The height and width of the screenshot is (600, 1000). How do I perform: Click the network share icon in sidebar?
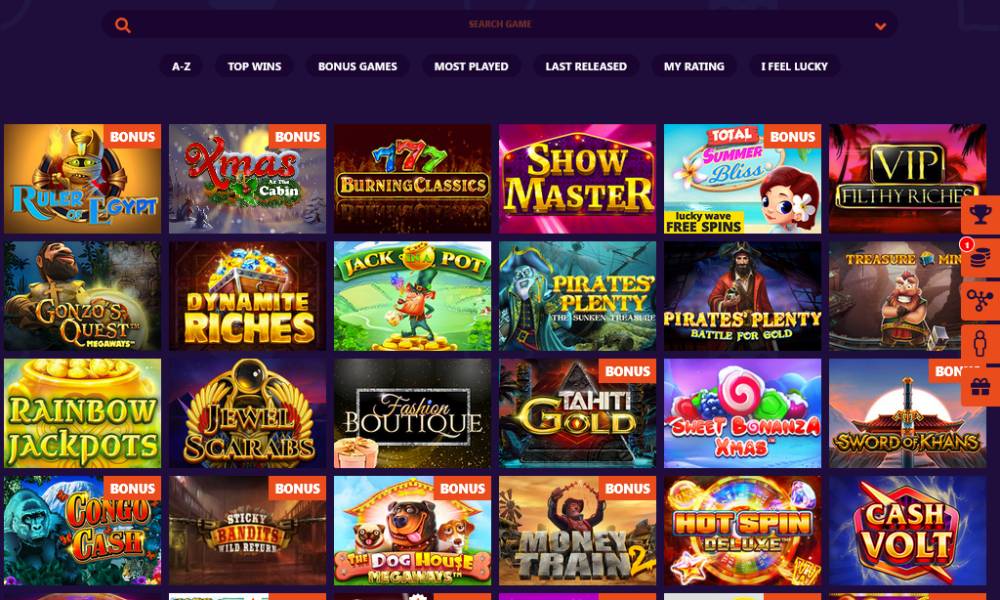[x=980, y=301]
